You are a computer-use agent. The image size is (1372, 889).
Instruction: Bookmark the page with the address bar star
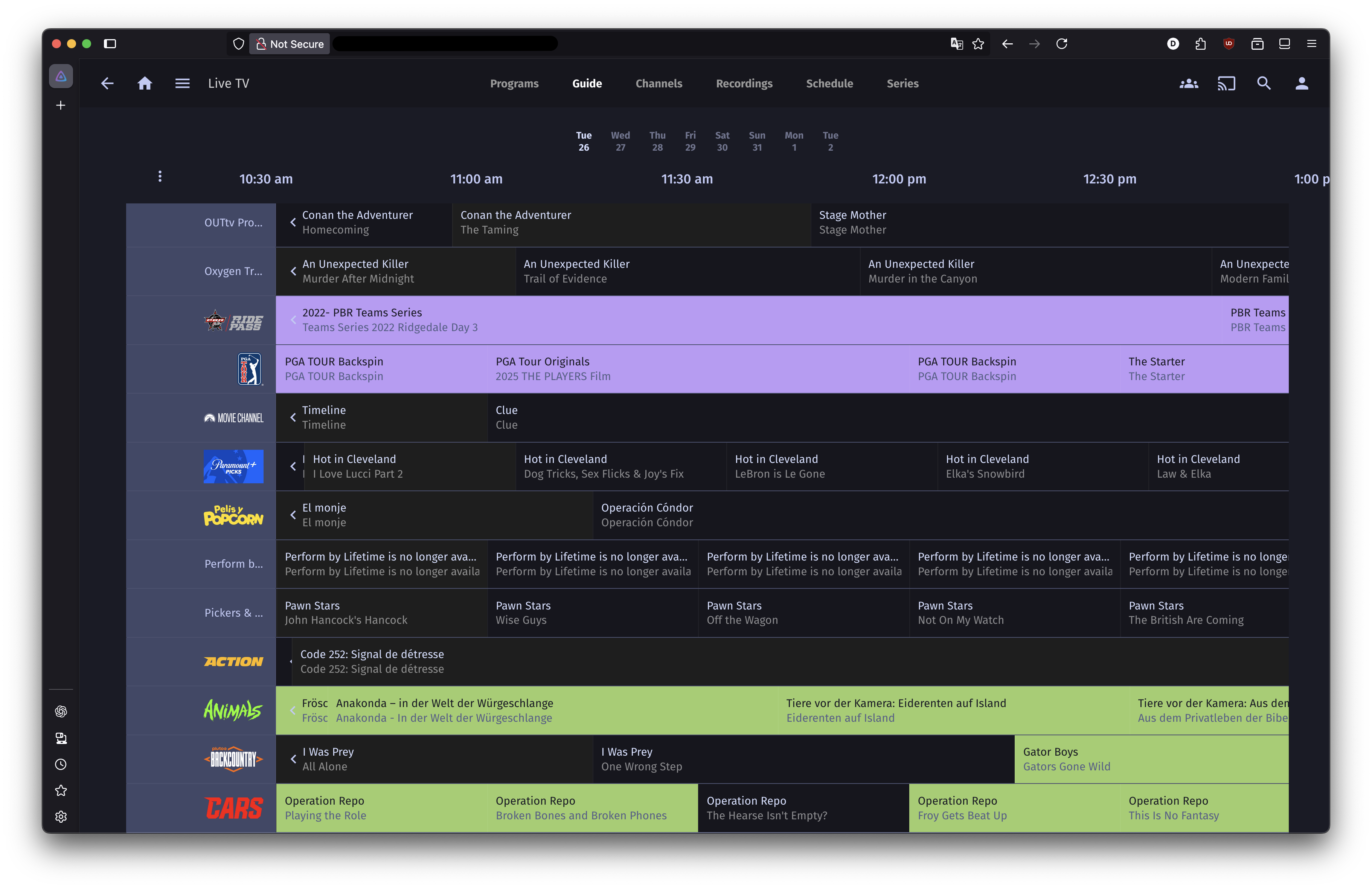978,43
